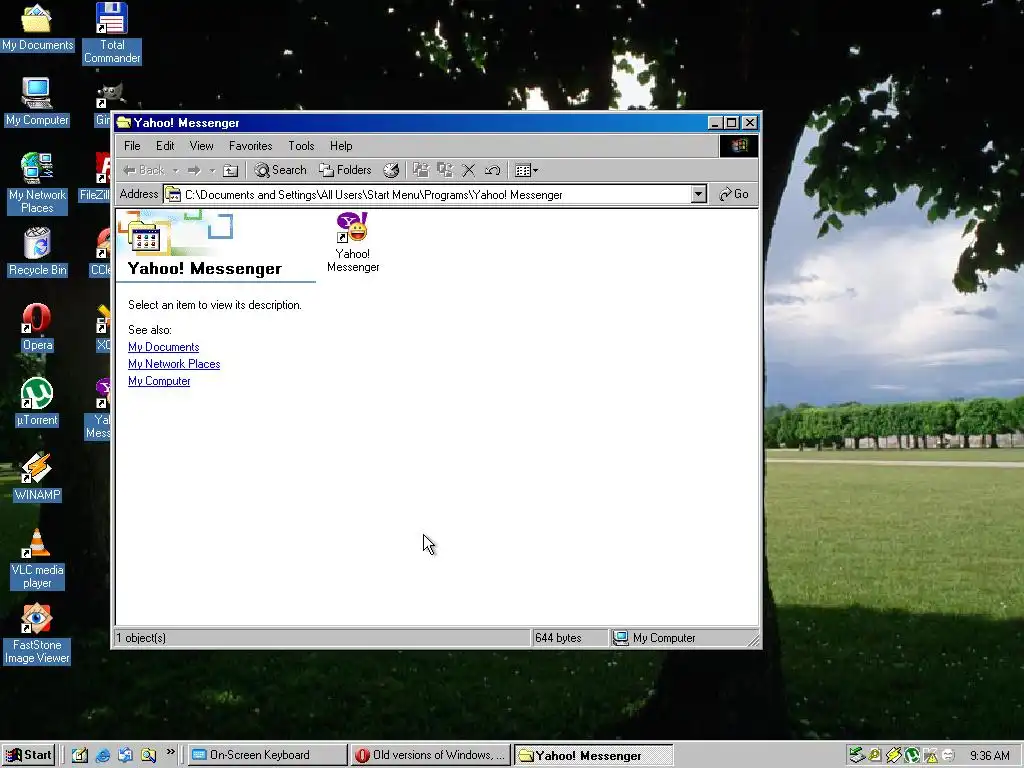Open the Tools menu
1024x768 pixels.
coord(301,146)
